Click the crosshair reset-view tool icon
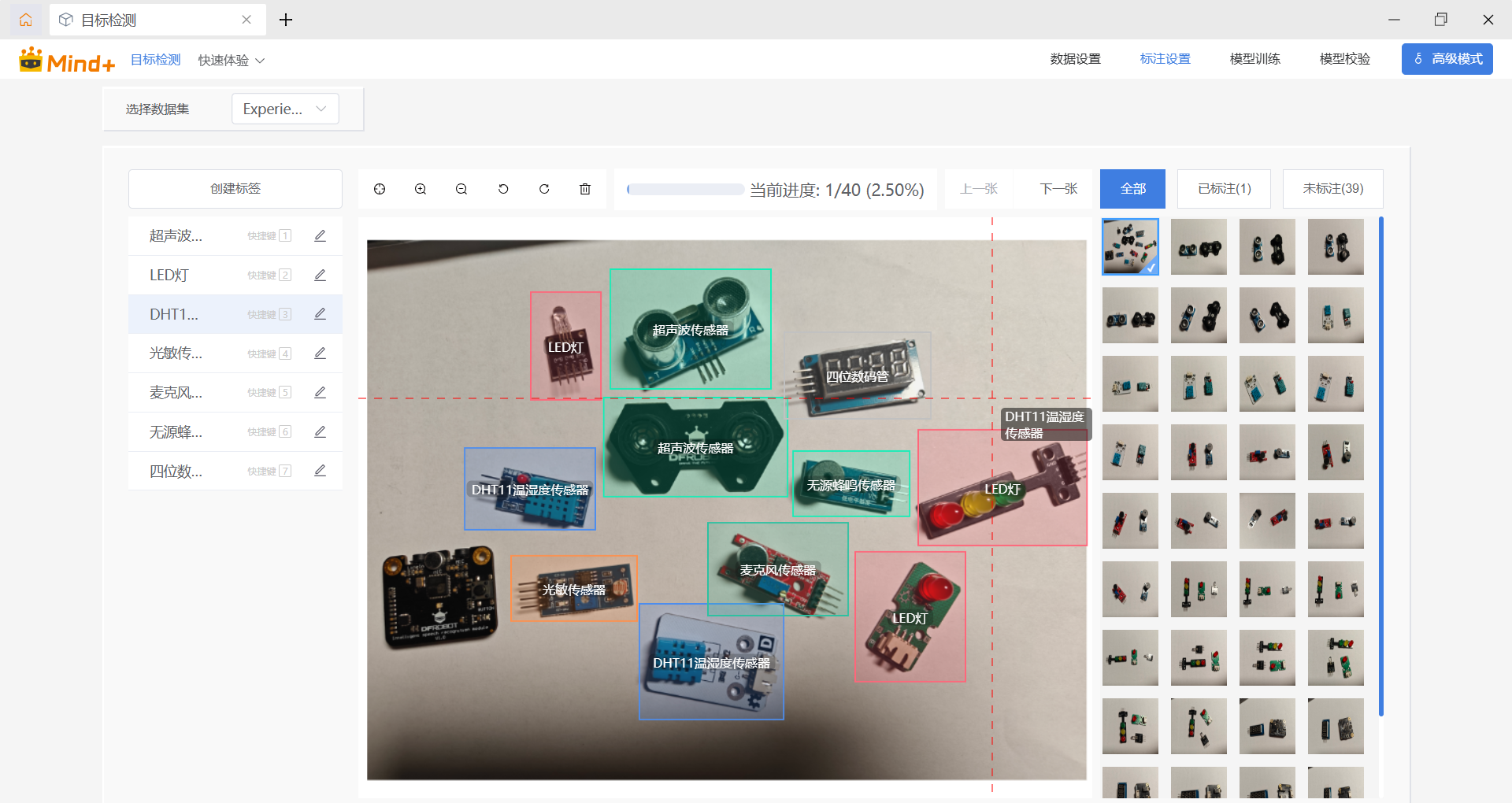The width and height of the screenshot is (1512, 803). pyautogui.click(x=380, y=189)
